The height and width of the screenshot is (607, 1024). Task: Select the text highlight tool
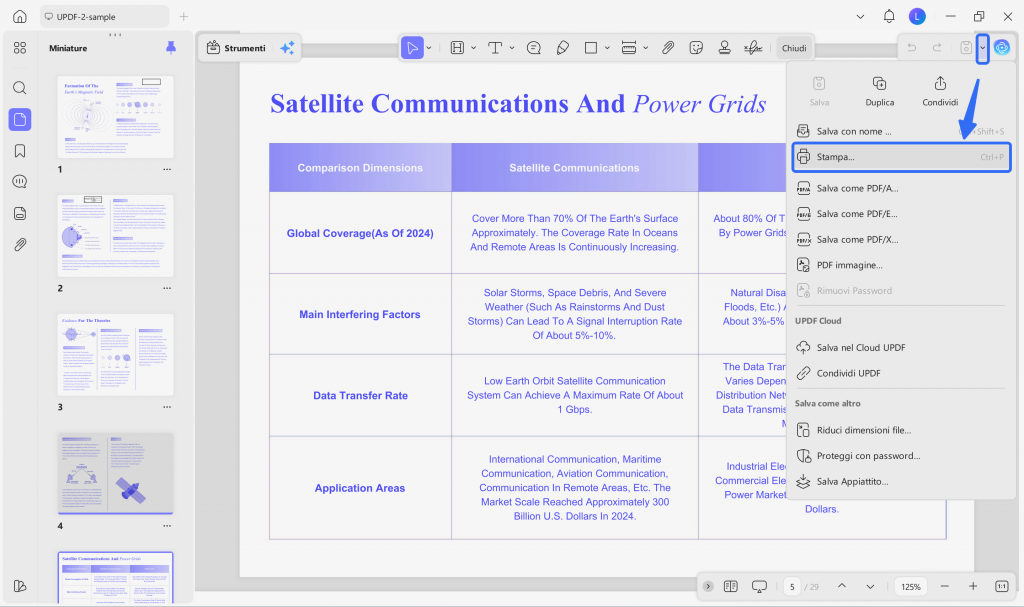tap(457, 48)
